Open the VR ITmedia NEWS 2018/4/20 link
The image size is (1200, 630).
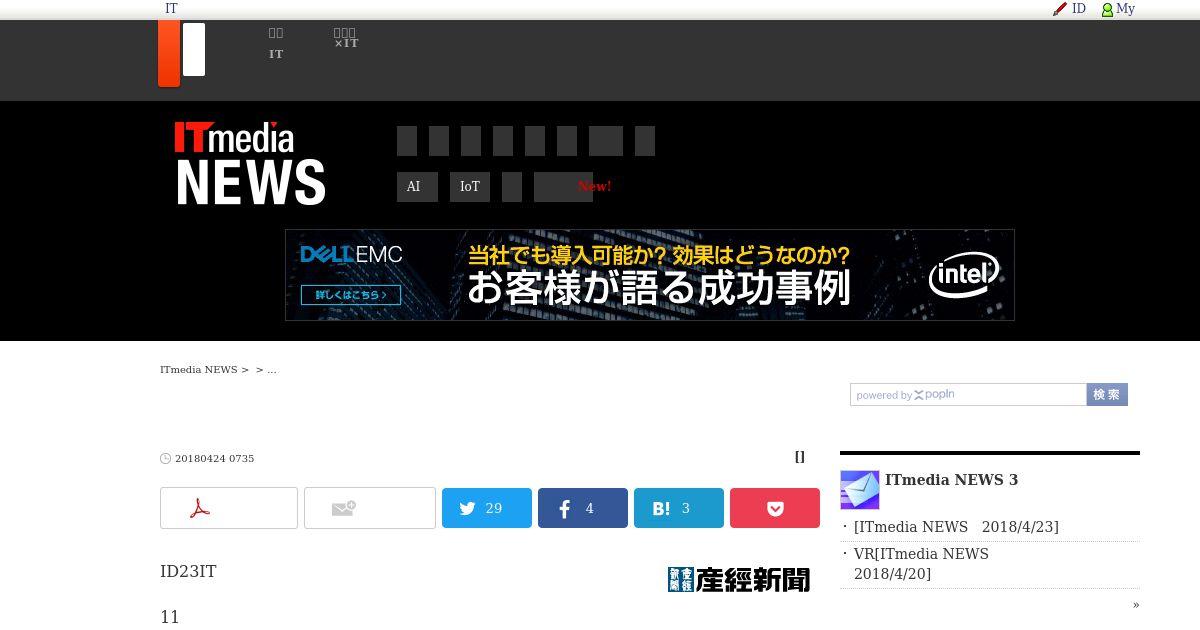(921, 564)
